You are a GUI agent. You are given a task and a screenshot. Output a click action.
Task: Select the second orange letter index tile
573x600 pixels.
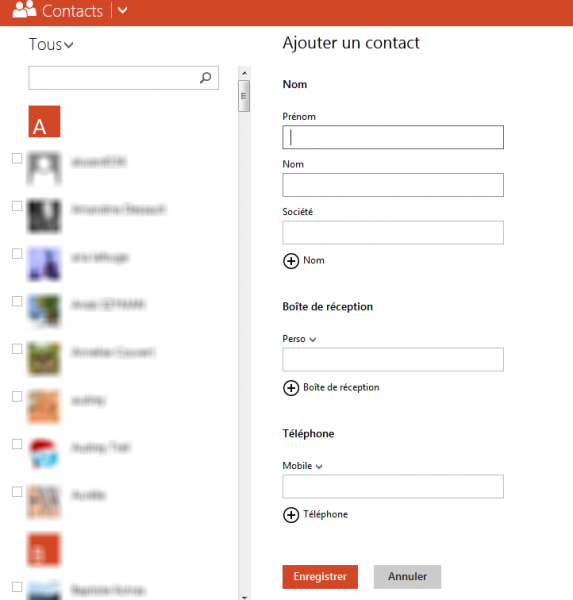click(44, 549)
